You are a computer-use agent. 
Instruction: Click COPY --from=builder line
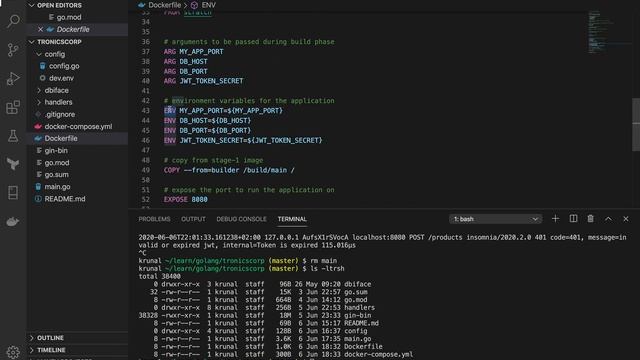(229, 170)
